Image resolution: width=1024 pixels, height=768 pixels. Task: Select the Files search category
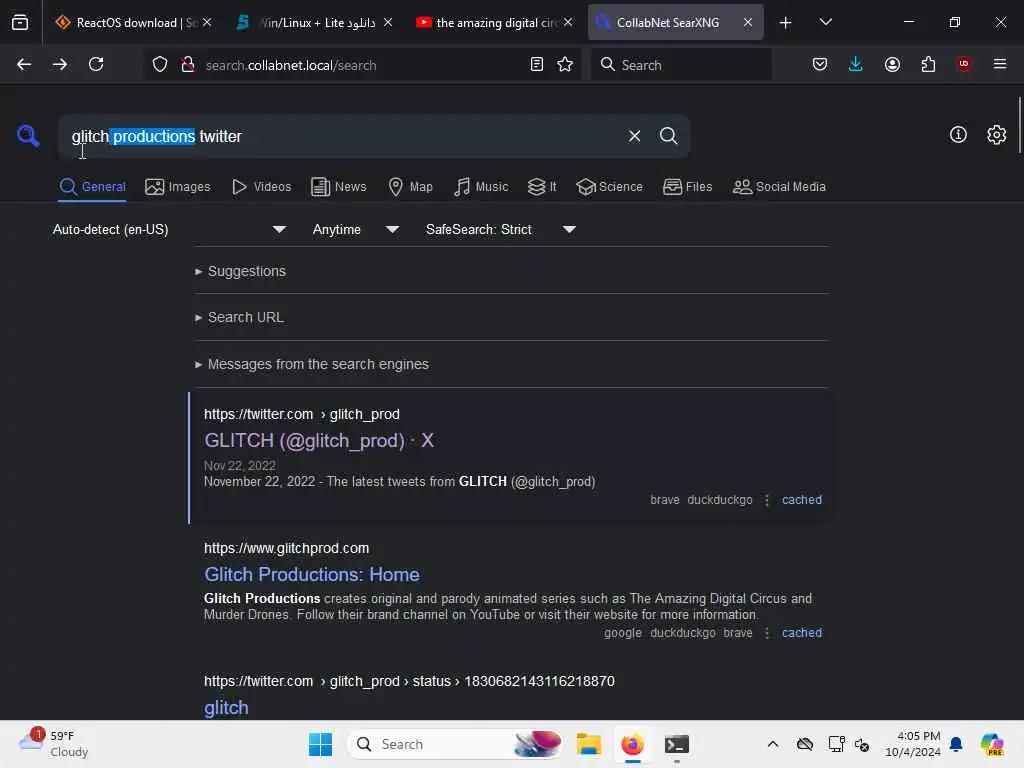(687, 187)
